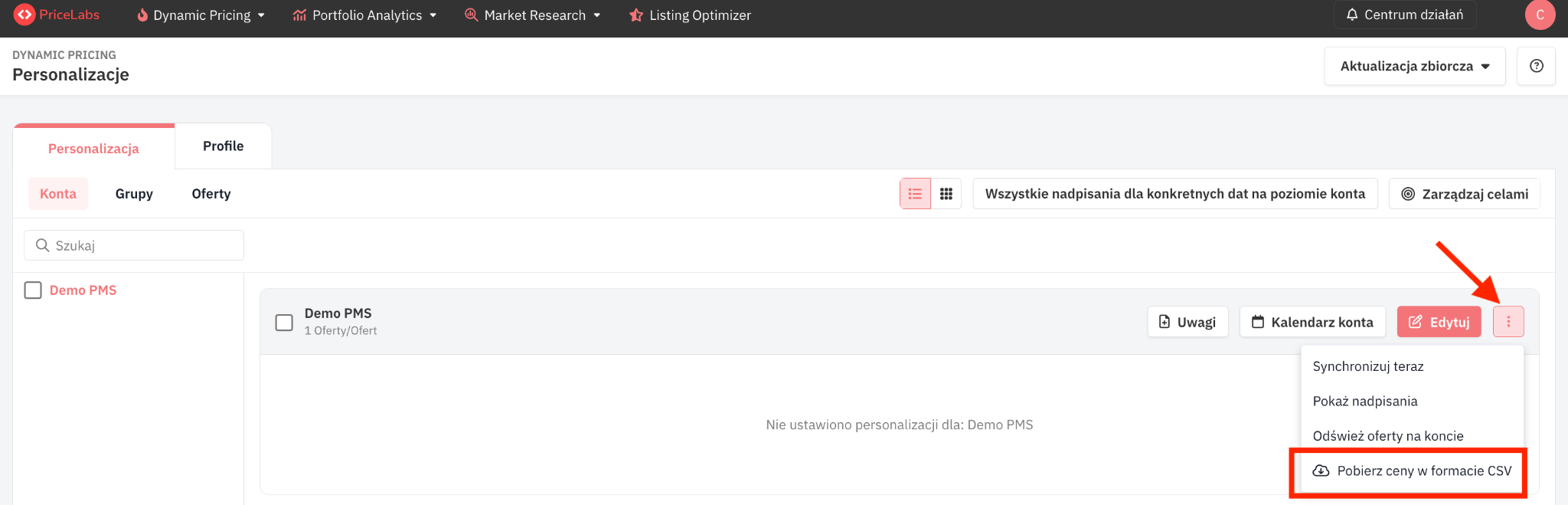1568x505 pixels.
Task: Focus the Szukaj search field
Action: (134, 245)
